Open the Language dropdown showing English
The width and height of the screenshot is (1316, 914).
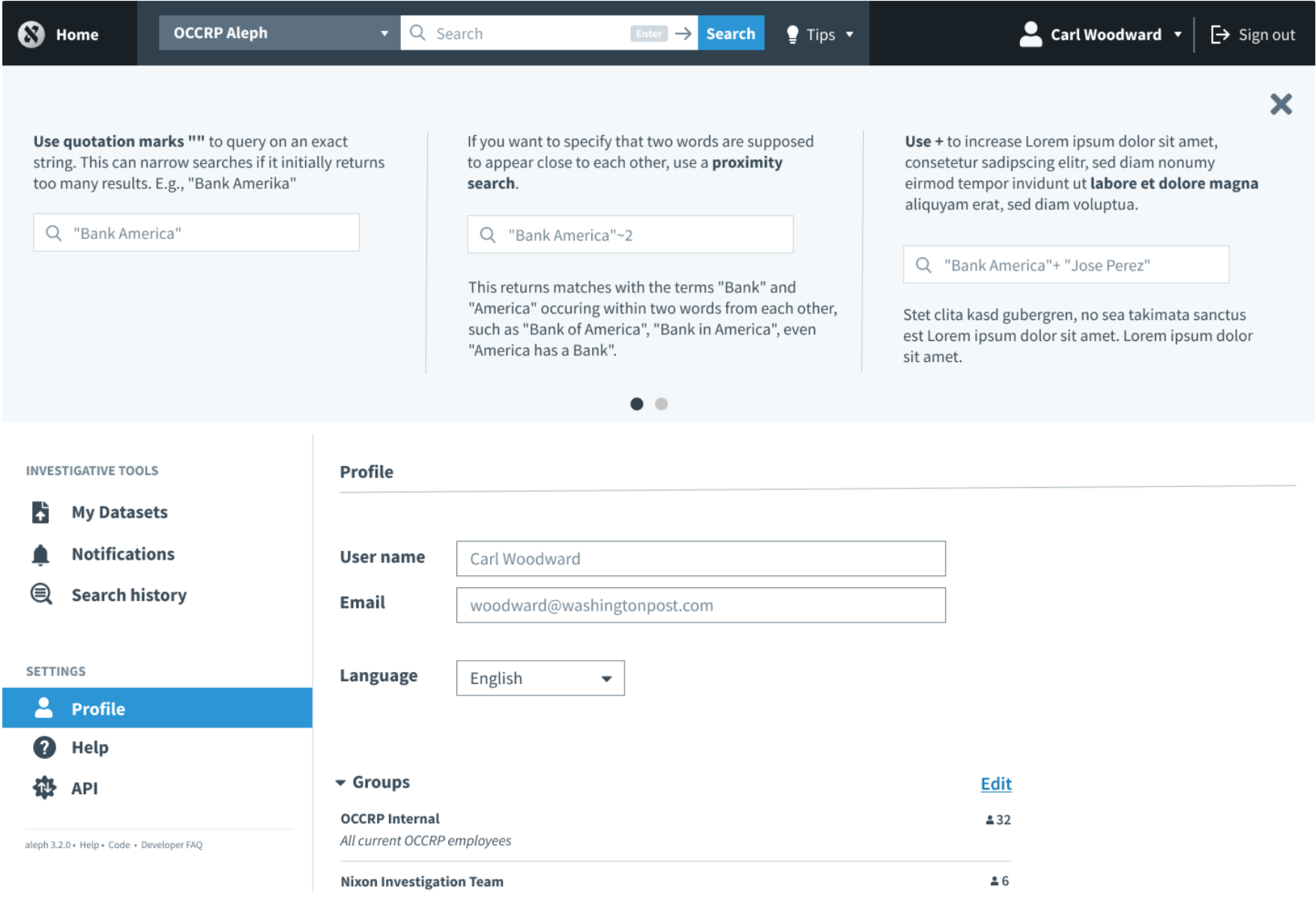click(540, 678)
